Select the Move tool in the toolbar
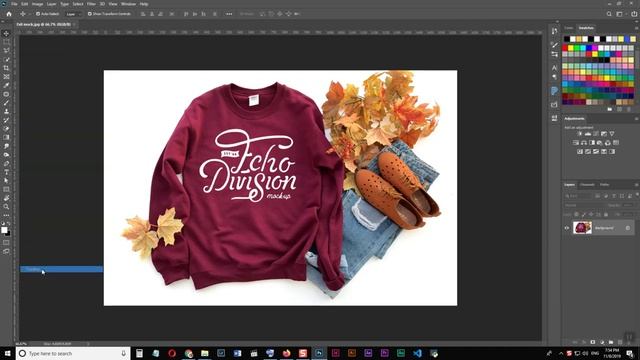Image resolution: width=640 pixels, height=360 pixels. (x=6, y=33)
